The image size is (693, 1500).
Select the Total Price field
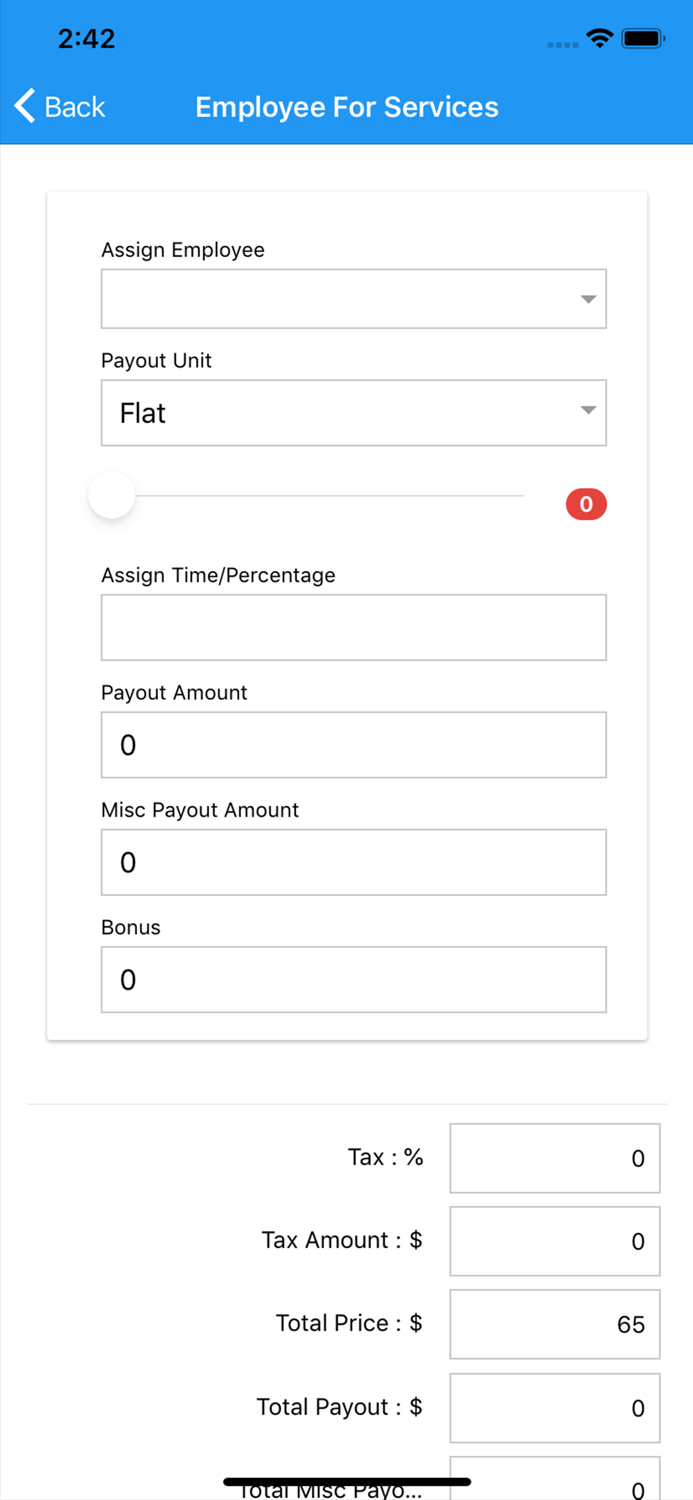554,1324
